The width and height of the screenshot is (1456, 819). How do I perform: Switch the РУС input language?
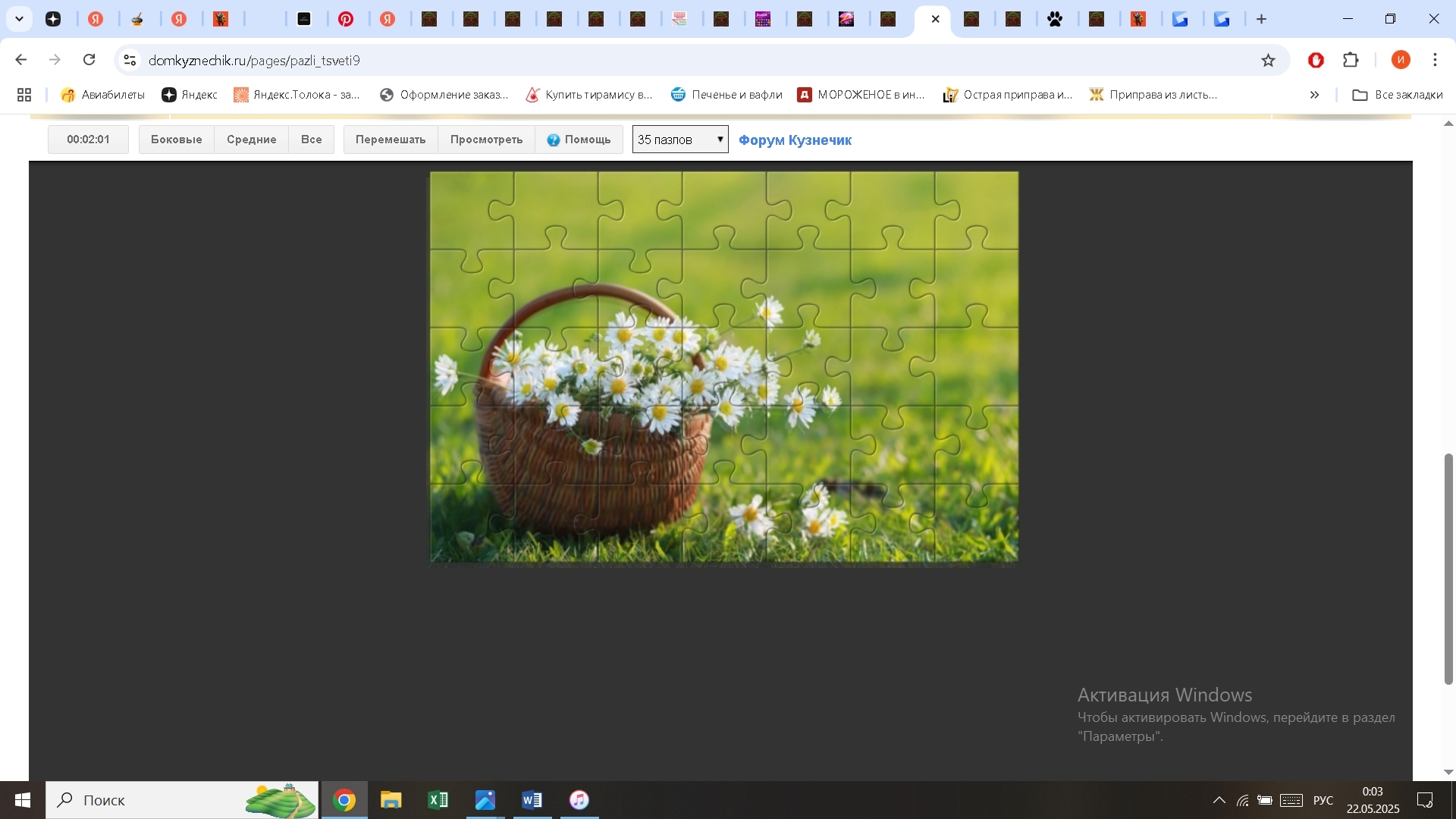1323,800
